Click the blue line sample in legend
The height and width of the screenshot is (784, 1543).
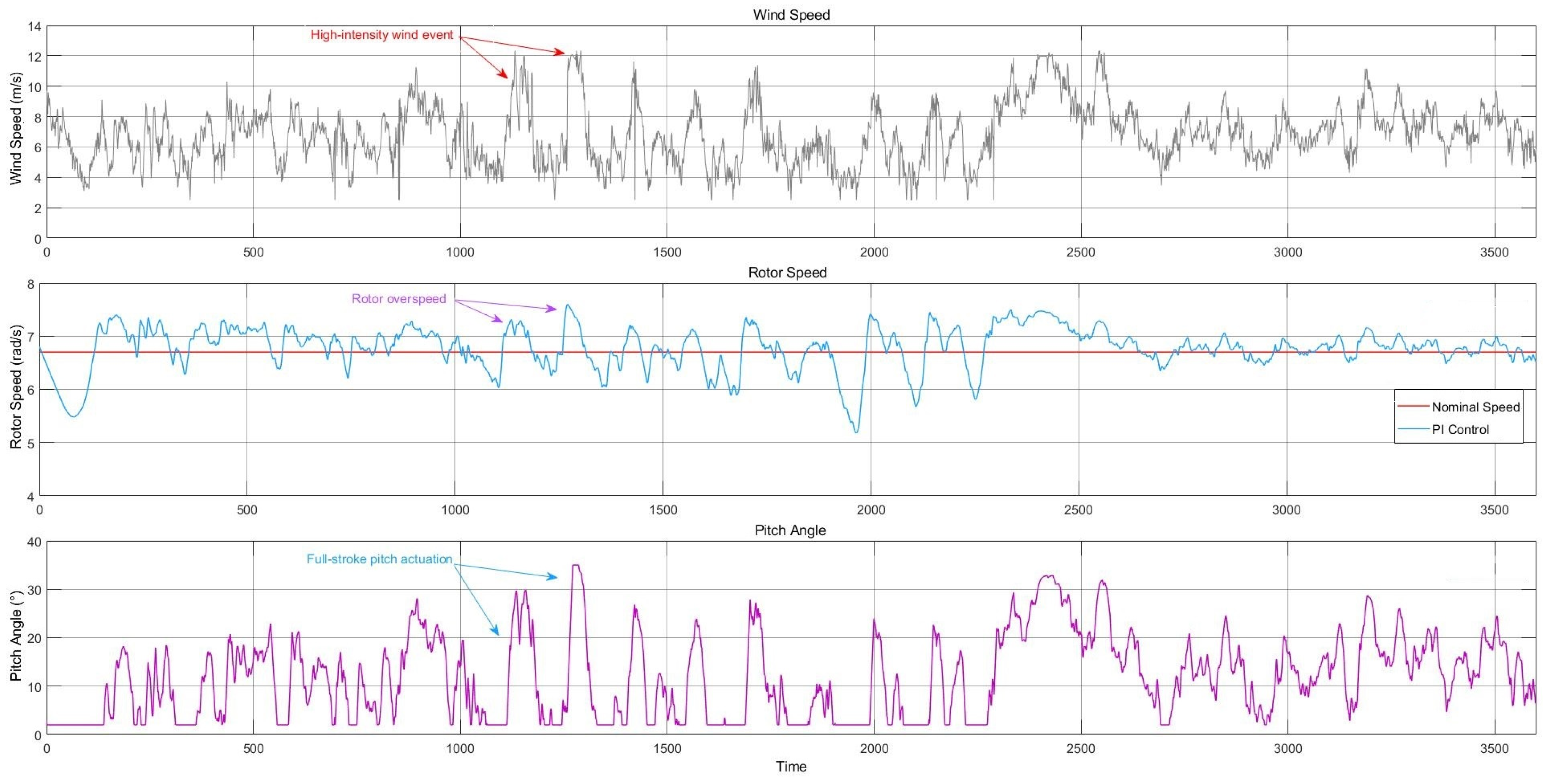(x=1413, y=429)
